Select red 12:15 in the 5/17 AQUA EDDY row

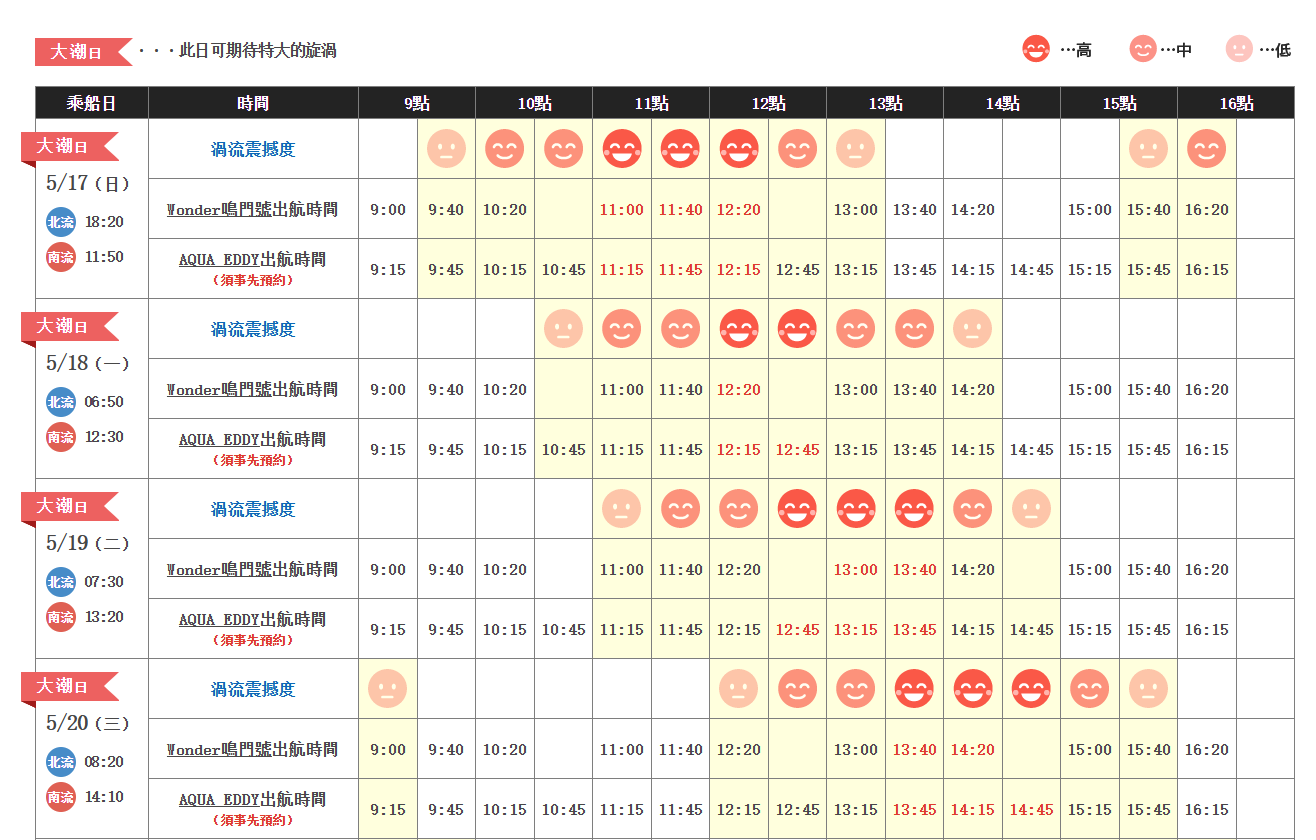(739, 270)
